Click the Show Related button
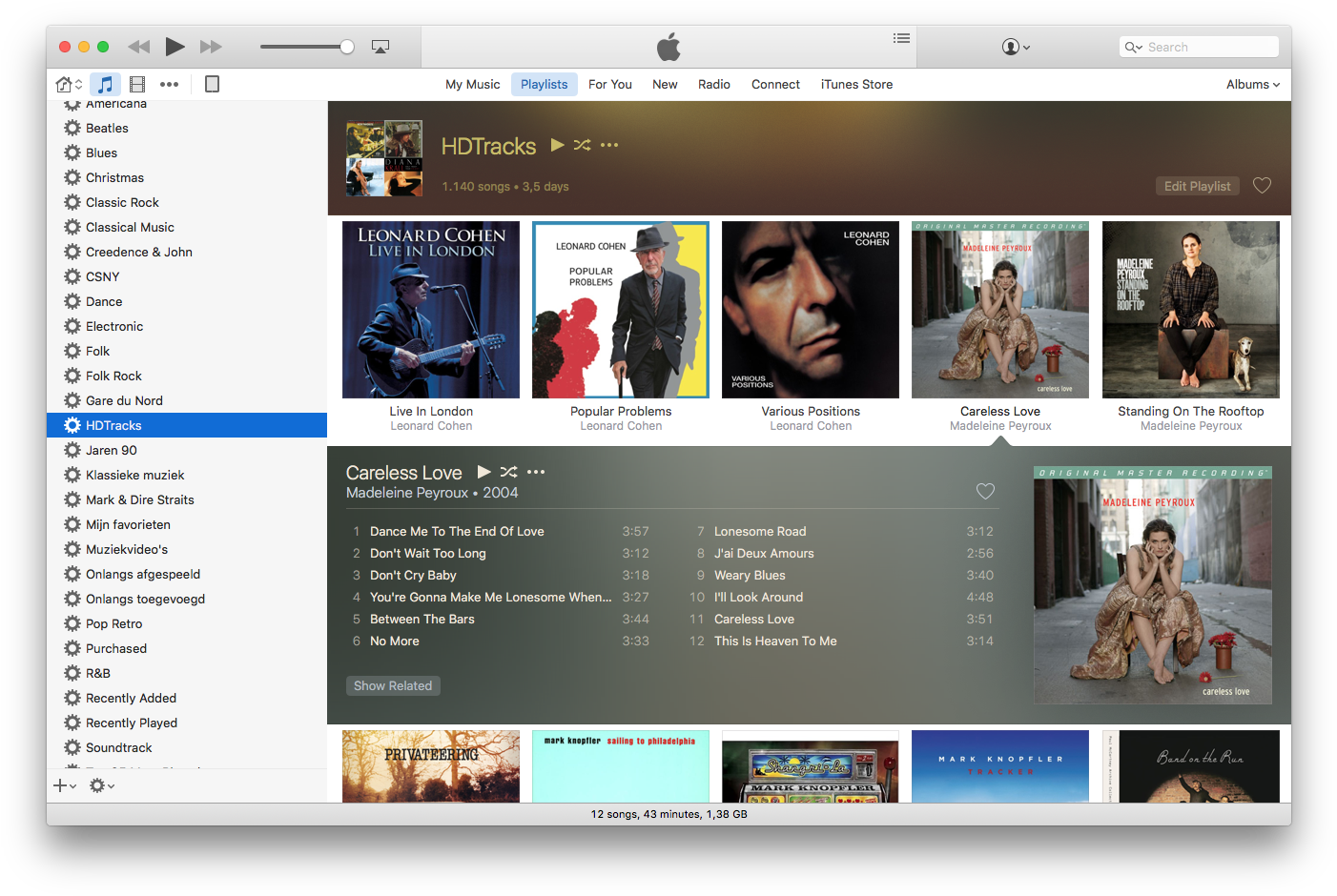The height and width of the screenshot is (896, 1337). point(393,685)
